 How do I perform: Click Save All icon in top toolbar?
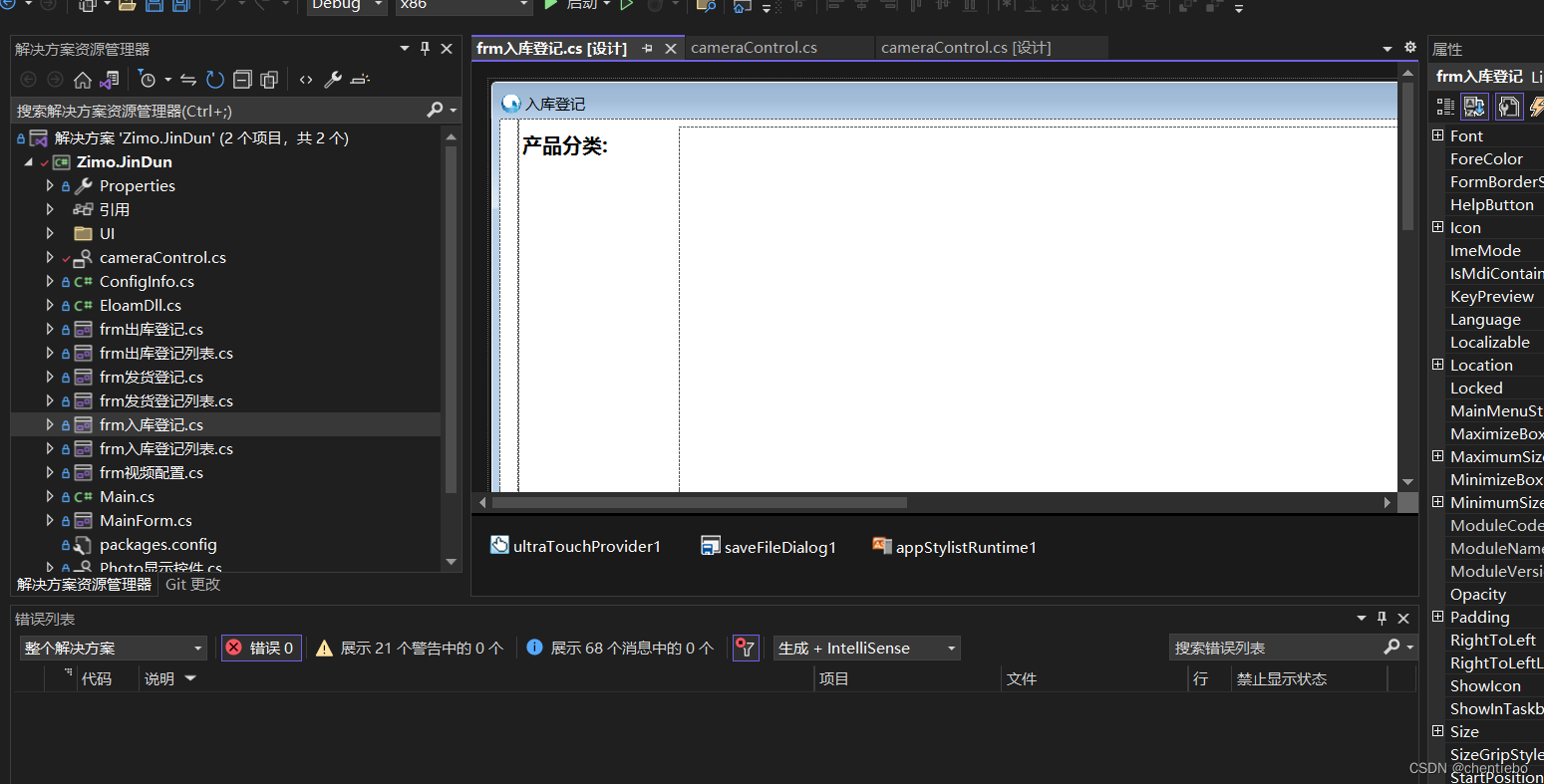(x=180, y=6)
